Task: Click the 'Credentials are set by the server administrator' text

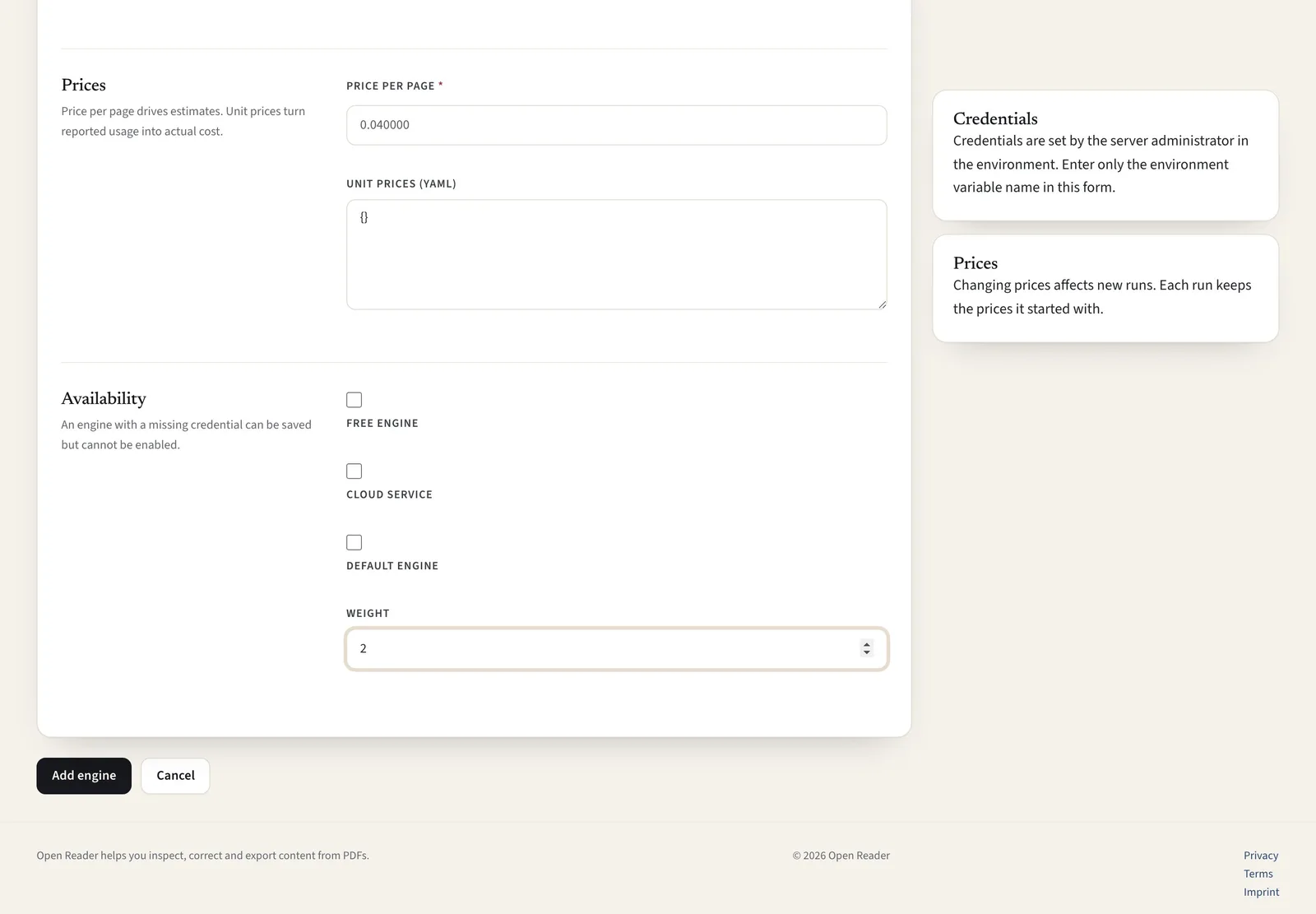Action: pyautogui.click(x=1101, y=164)
